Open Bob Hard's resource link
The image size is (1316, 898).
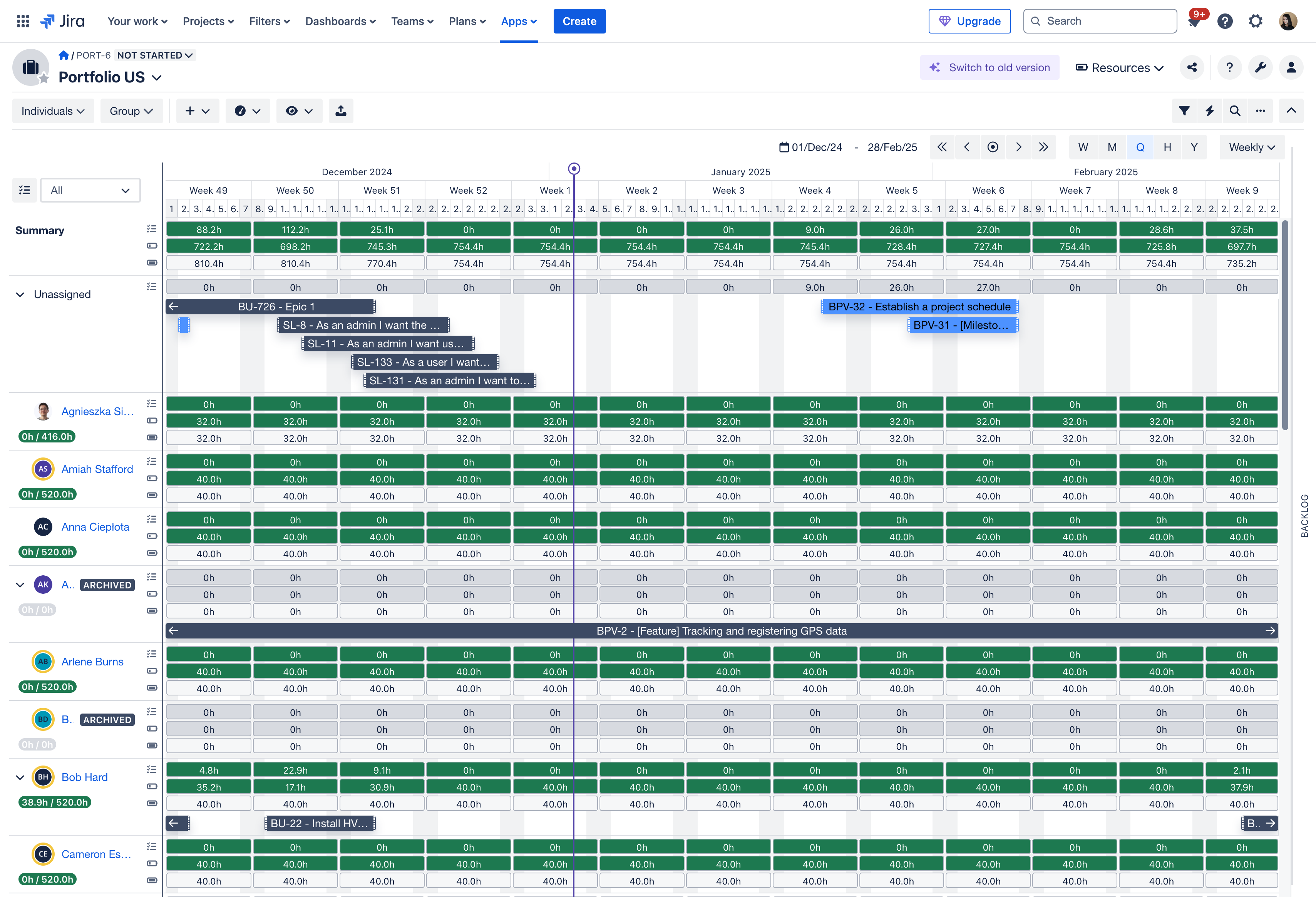[x=84, y=777]
